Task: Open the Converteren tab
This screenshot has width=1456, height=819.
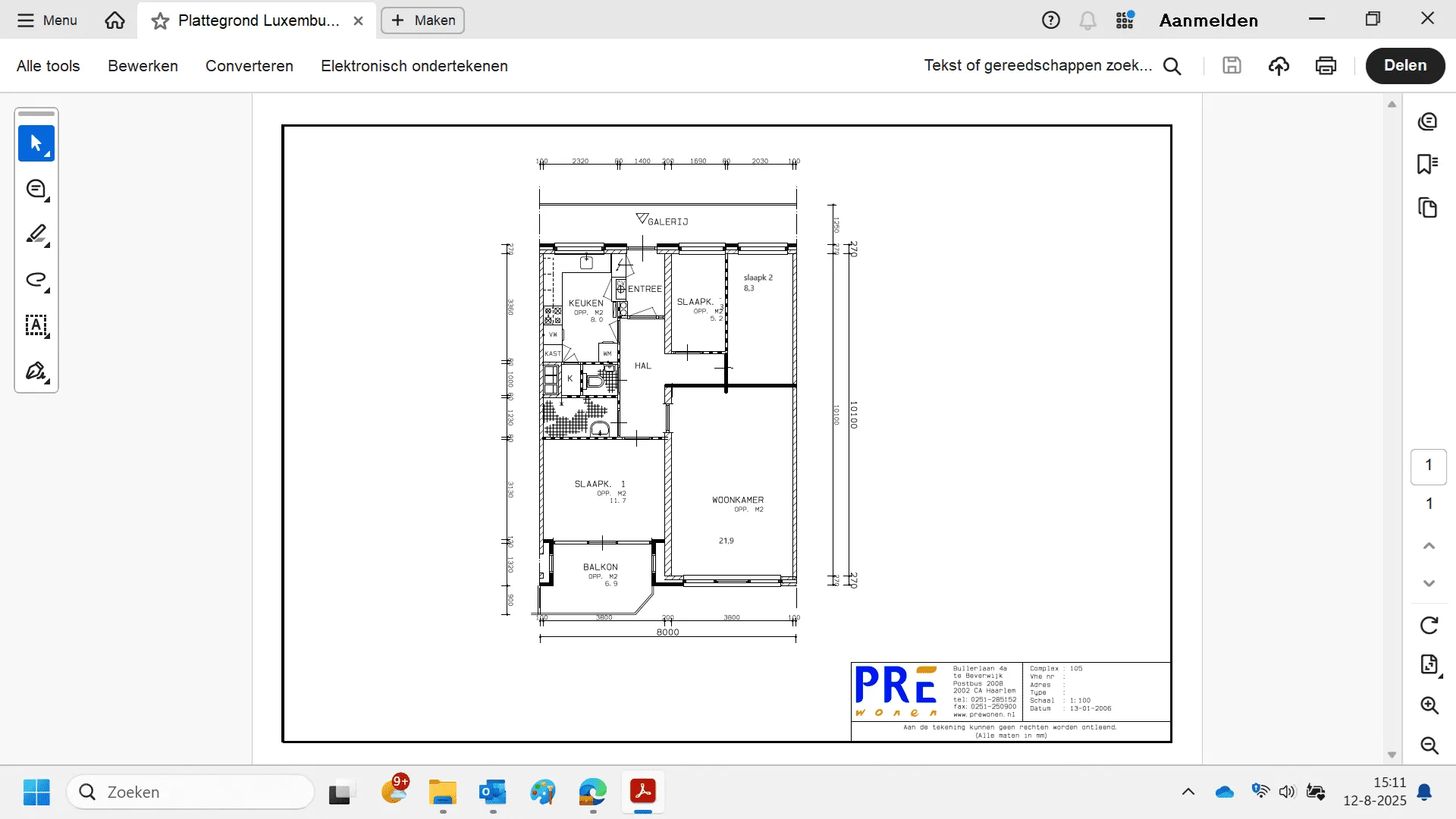Action: pyautogui.click(x=249, y=66)
